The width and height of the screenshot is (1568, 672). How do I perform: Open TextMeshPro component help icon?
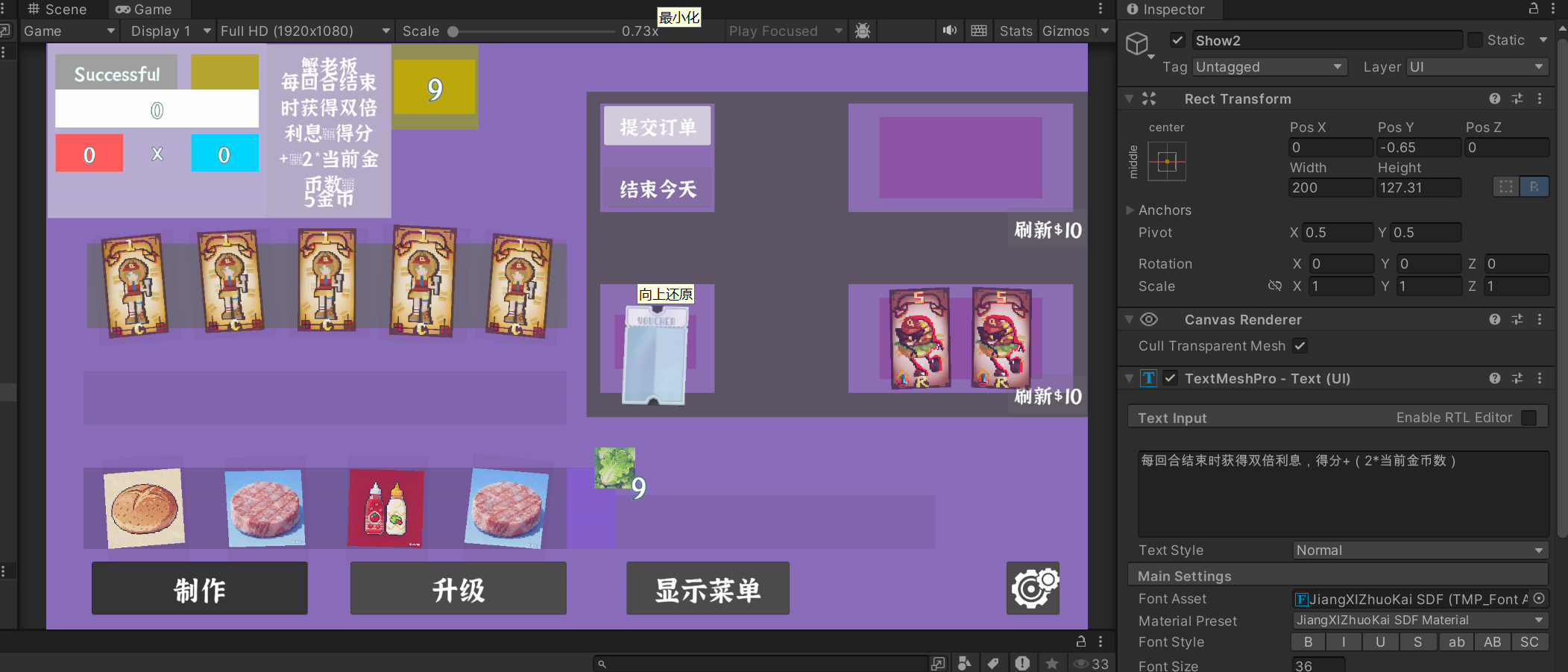[1495, 378]
